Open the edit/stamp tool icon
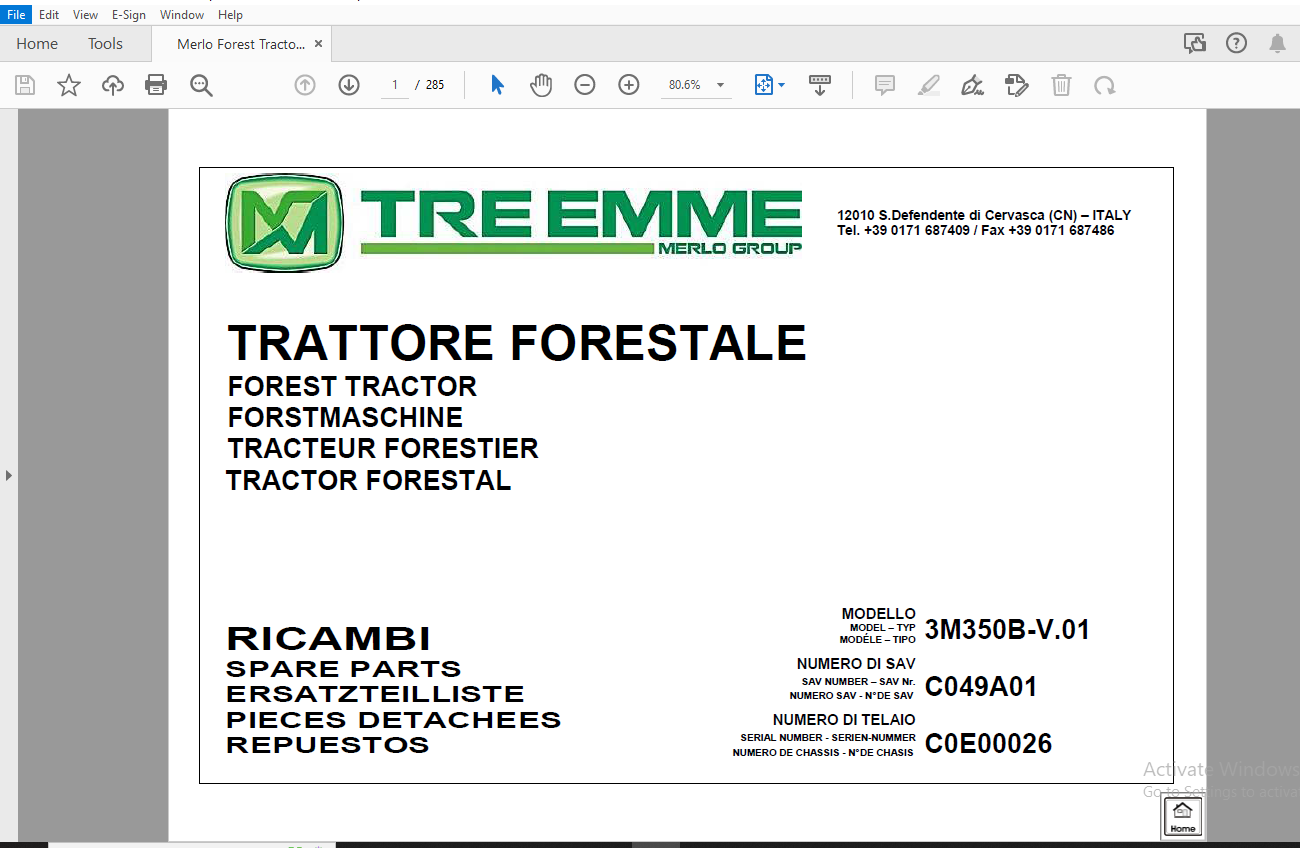The height and width of the screenshot is (848, 1300). [1016, 85]
